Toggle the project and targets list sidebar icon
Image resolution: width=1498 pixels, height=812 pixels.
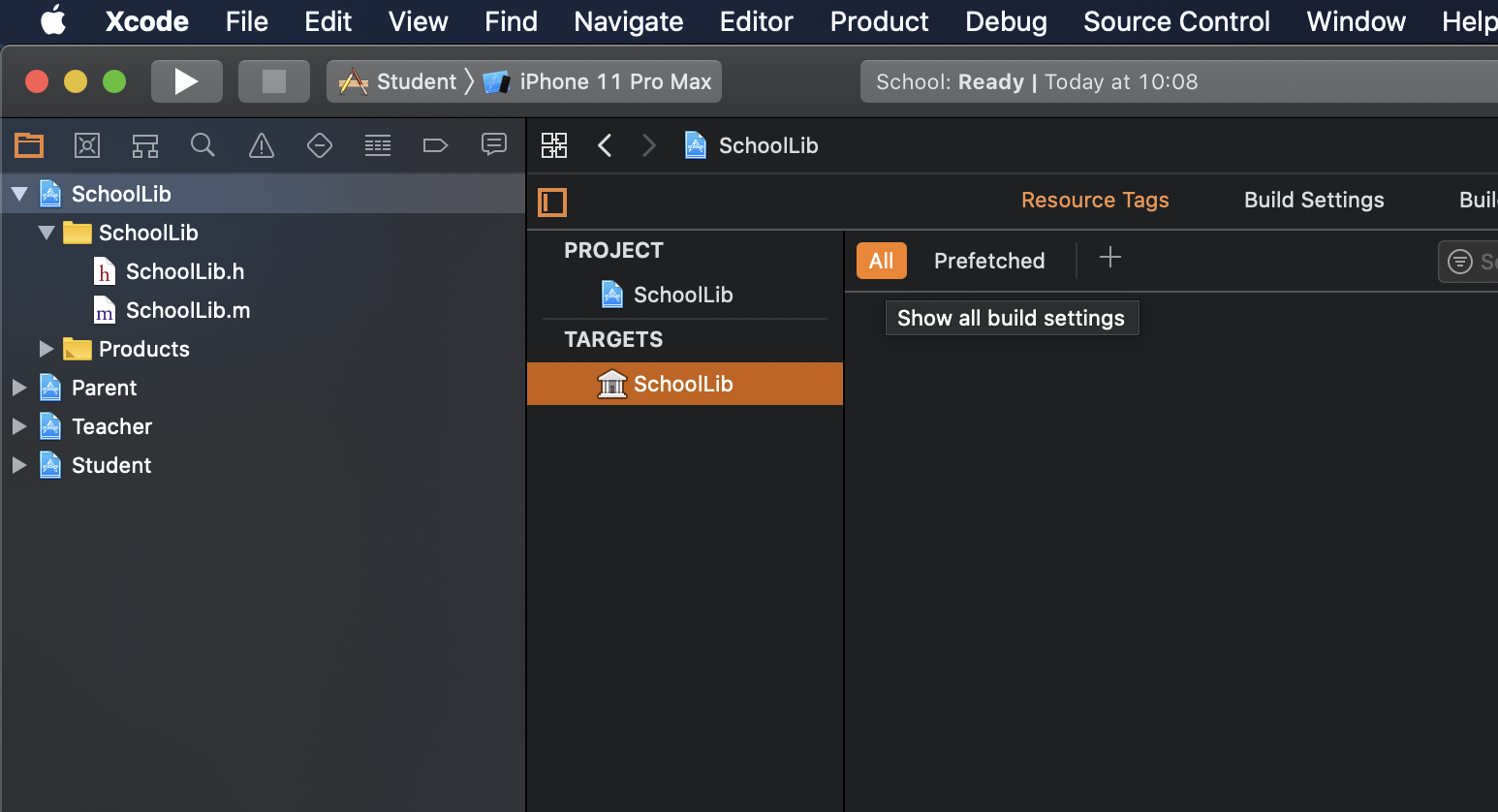coord(552,202)
